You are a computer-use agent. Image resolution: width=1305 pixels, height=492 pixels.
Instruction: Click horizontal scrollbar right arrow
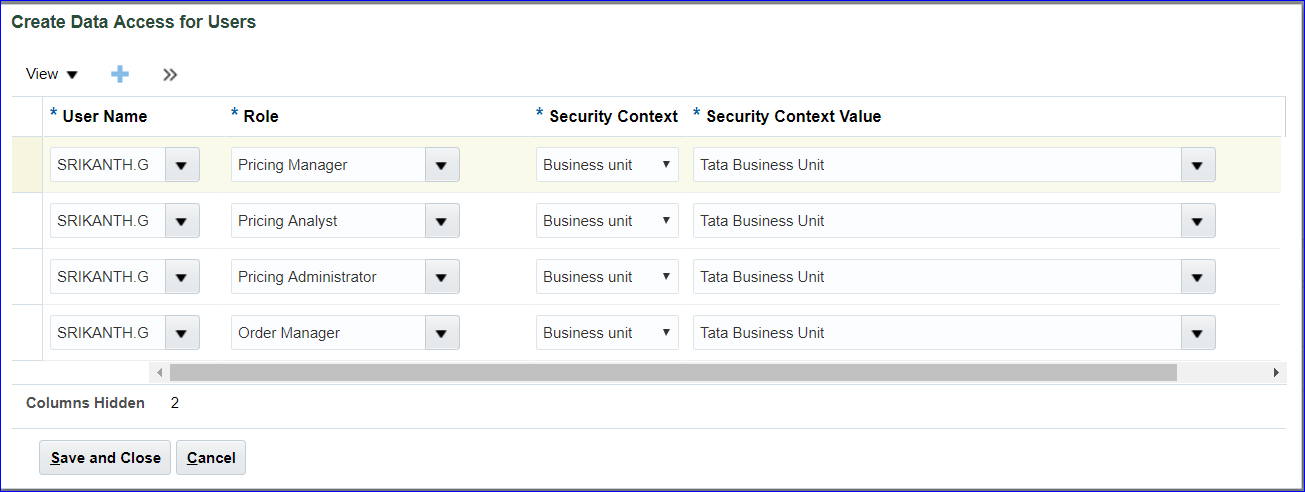pyautogui.click(x=1276, y=372)
